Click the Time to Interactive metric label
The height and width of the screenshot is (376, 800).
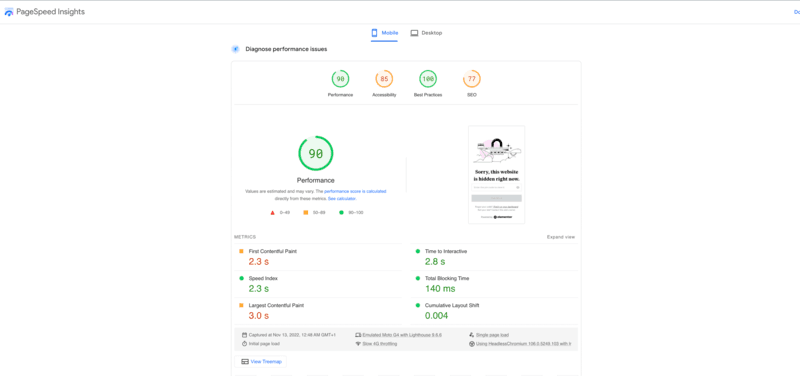click(x=446, y=252)
